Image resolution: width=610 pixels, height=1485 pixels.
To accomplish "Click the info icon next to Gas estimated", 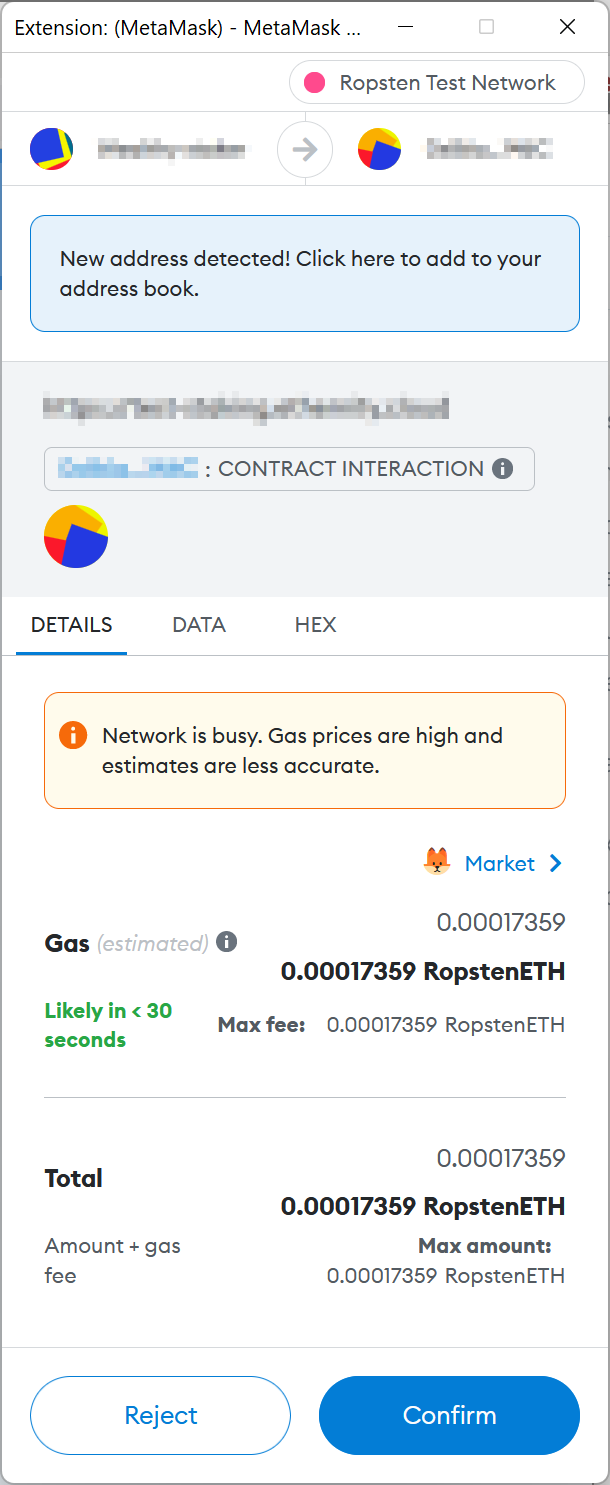I will pyautogui.click(x=227, y=942).
